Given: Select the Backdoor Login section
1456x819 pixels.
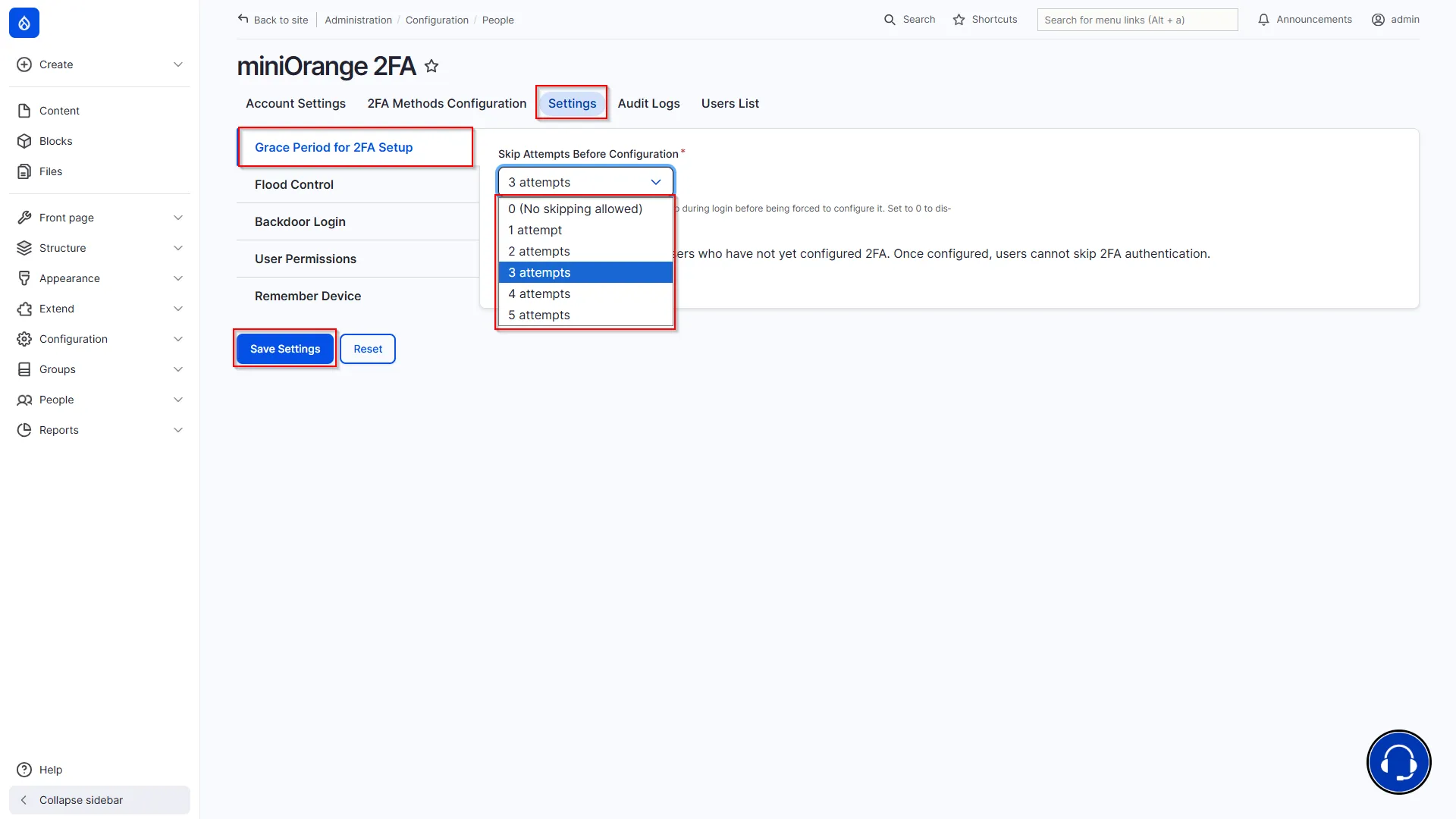Looking at the screenshot, I should (358, 221).
